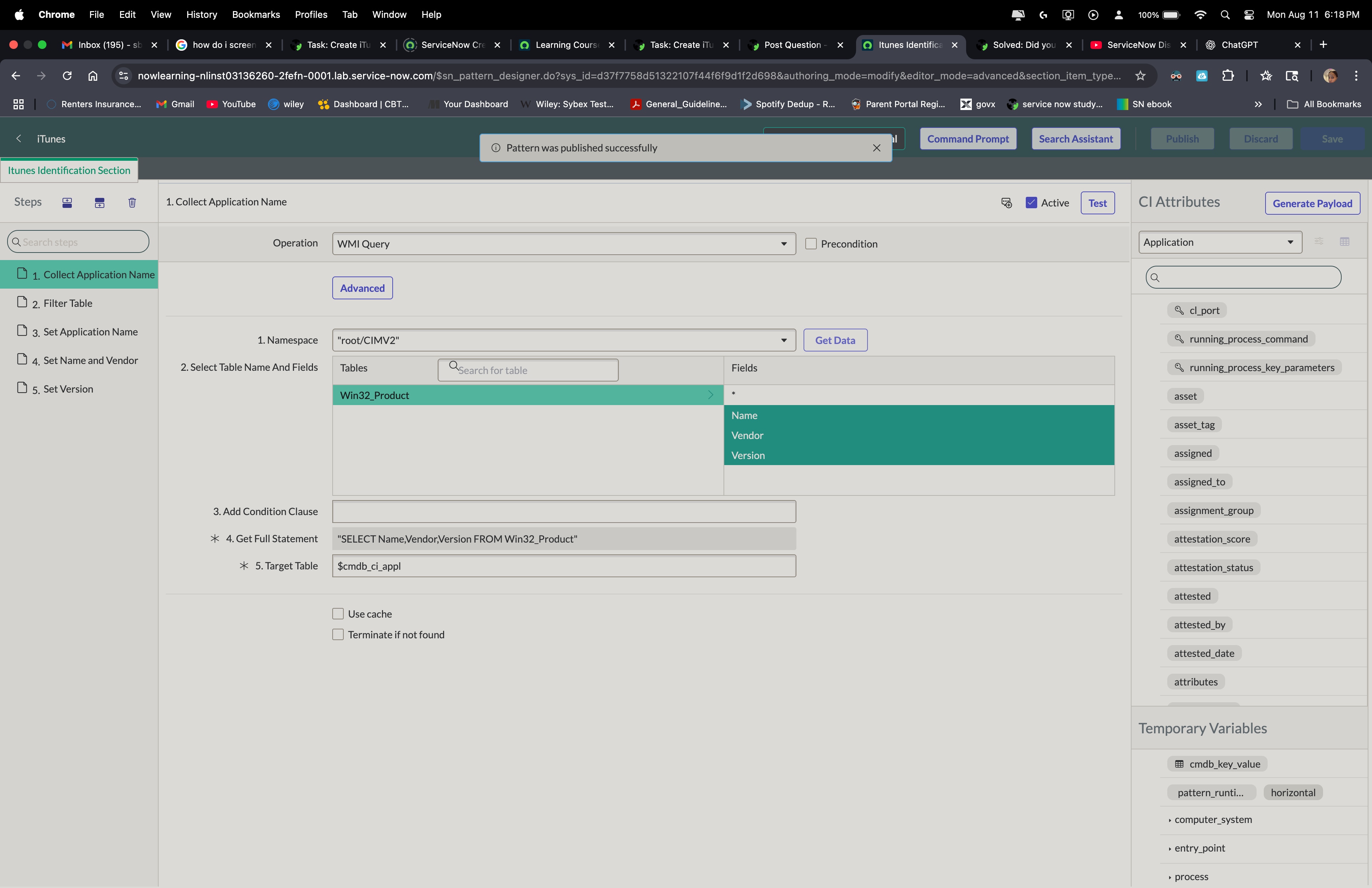Image resolution: width=1372 pixels, height=888 pixels.
Task: Click the Advanced button
Action: tap(362, 288)
